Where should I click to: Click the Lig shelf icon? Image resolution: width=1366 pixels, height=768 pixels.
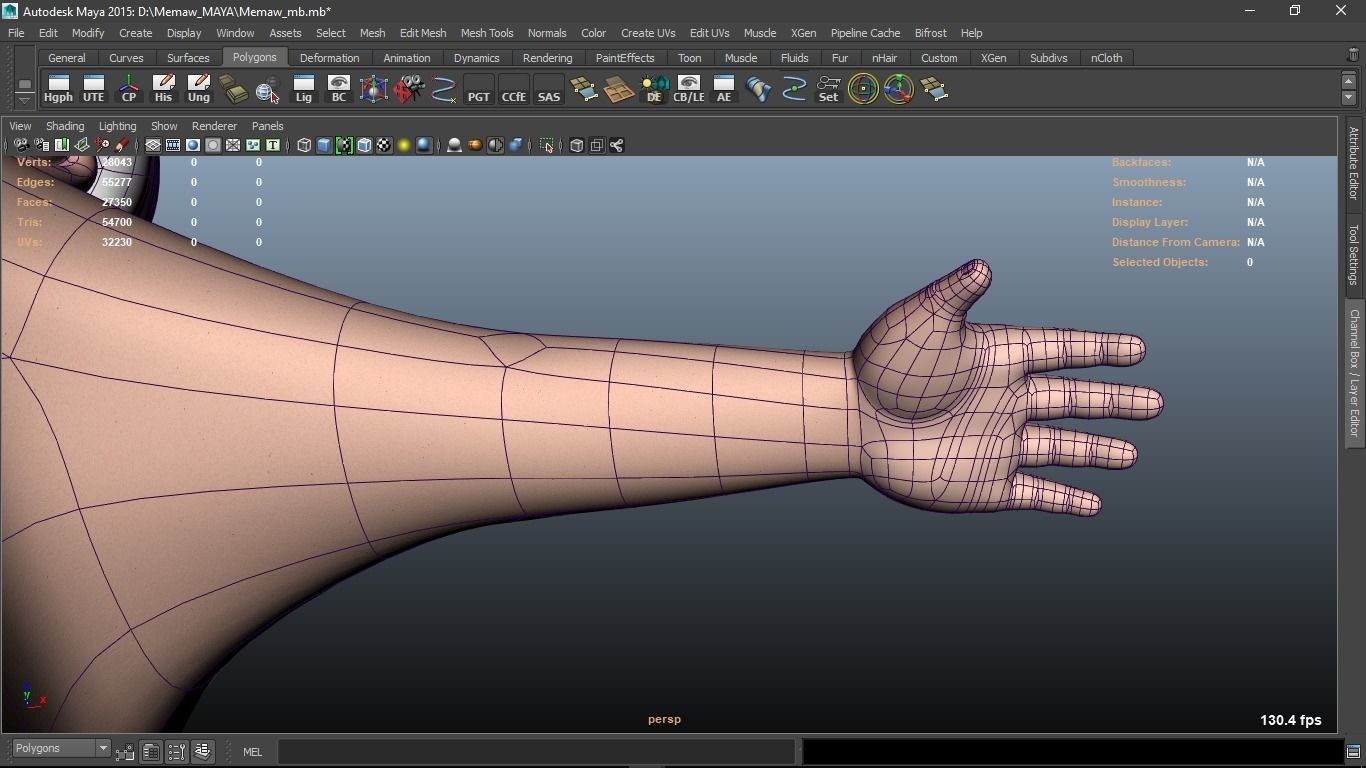tap(303, 89)
